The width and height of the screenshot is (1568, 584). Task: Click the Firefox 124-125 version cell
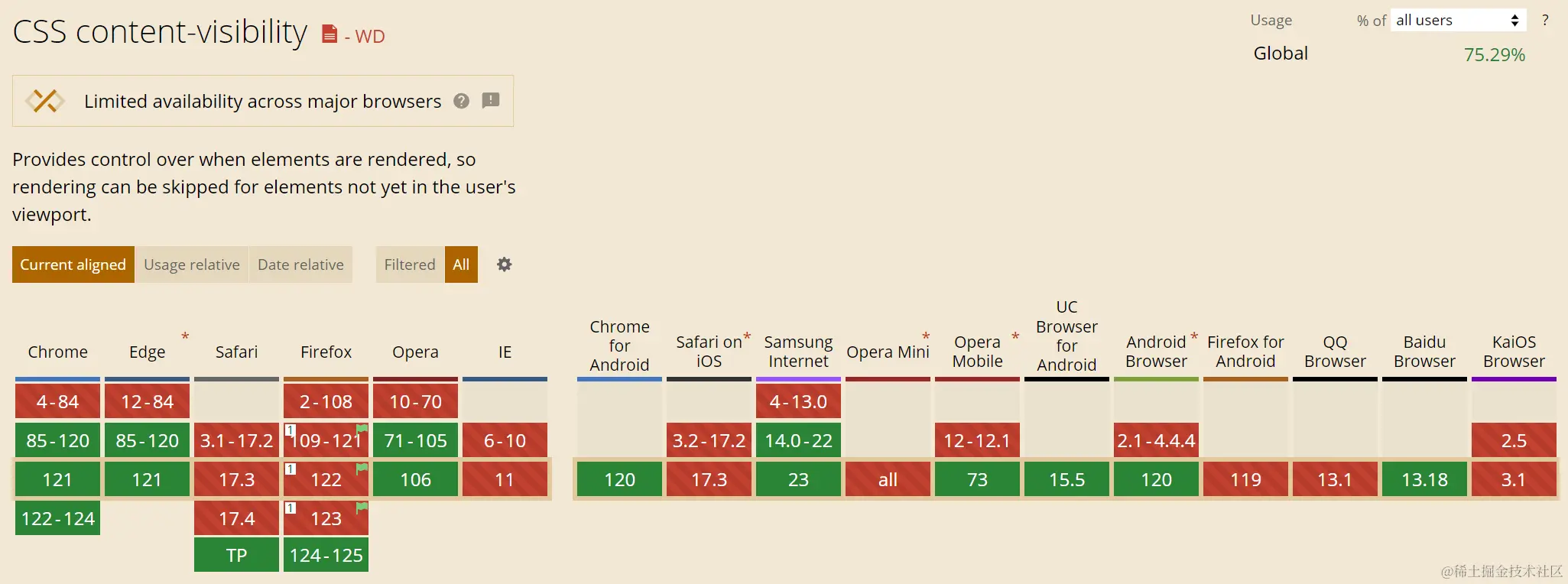326,555
